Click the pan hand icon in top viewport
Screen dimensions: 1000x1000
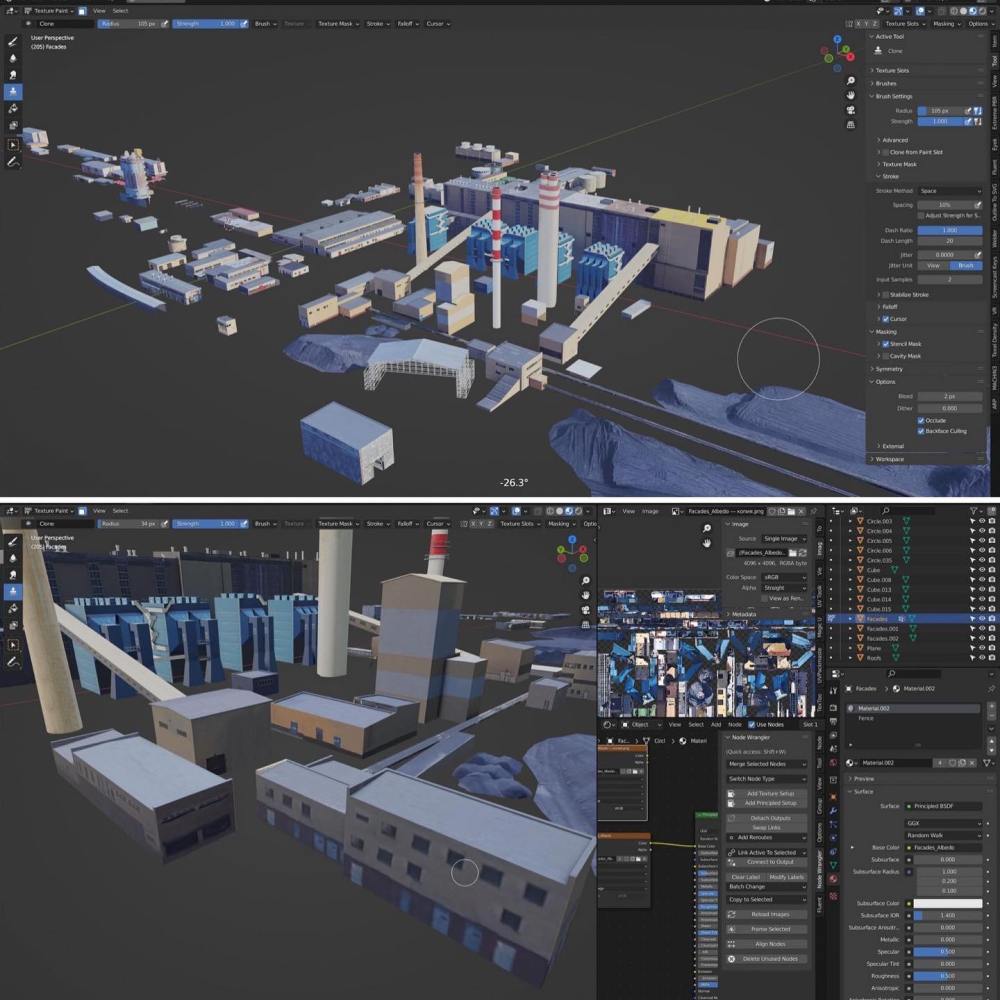(851, 95)
